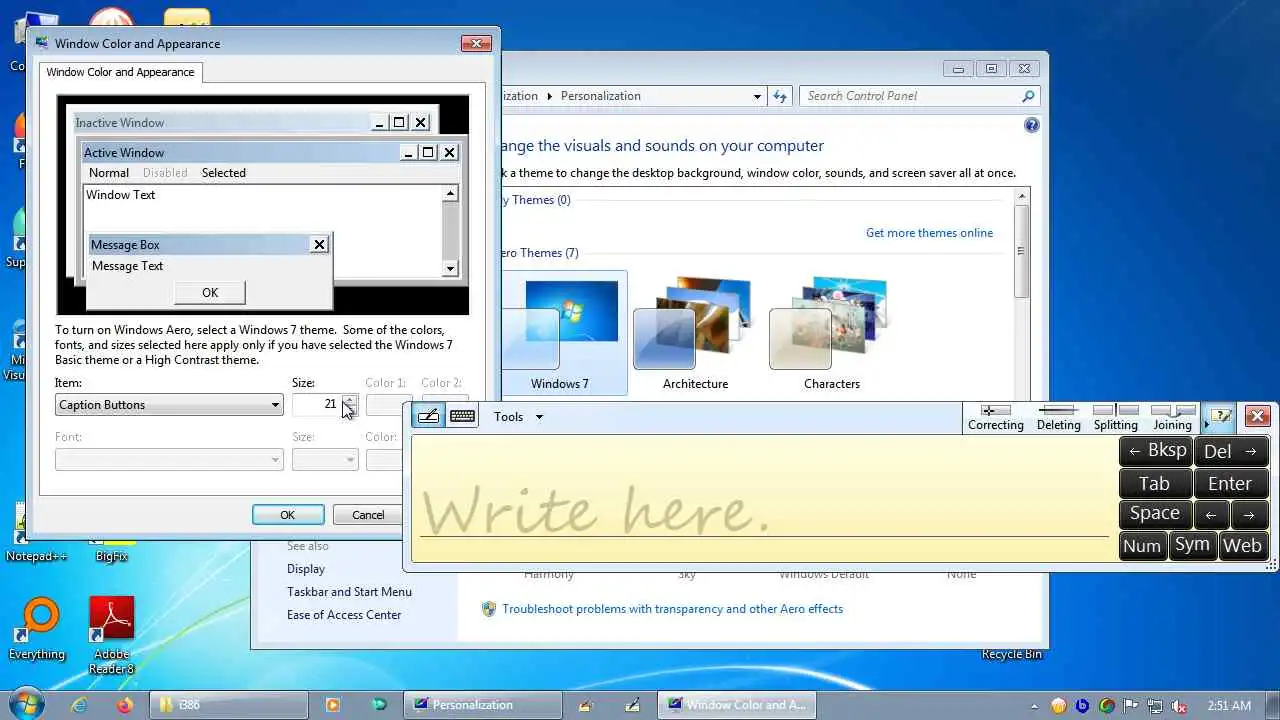Click the 2:51 AM taskbar clock
The width and height of the screenshot is (1280, 720).
[1228, 705]
